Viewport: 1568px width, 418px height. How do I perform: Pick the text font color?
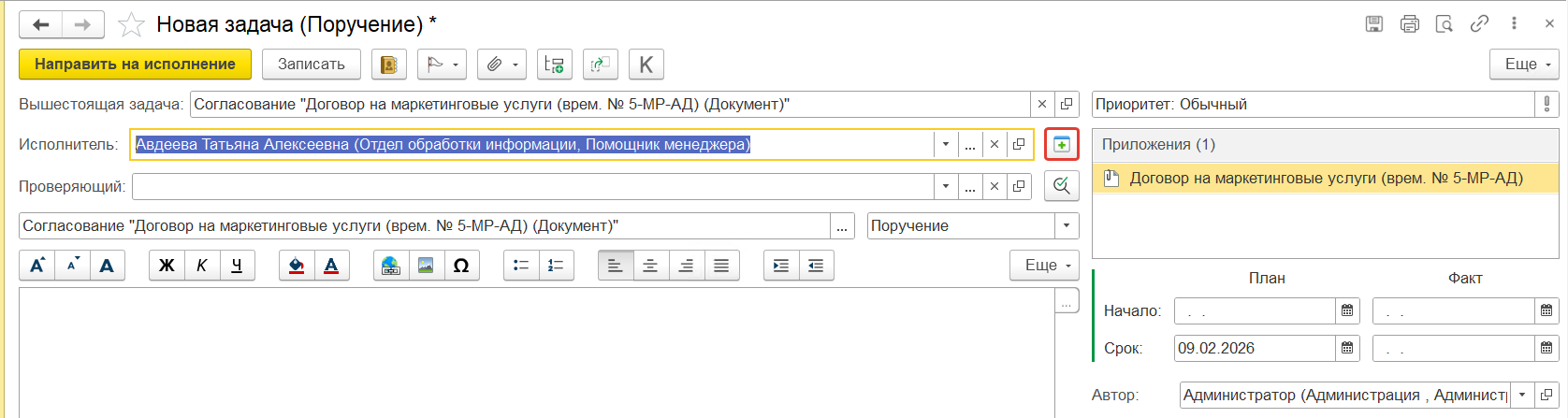click(331, 266)
